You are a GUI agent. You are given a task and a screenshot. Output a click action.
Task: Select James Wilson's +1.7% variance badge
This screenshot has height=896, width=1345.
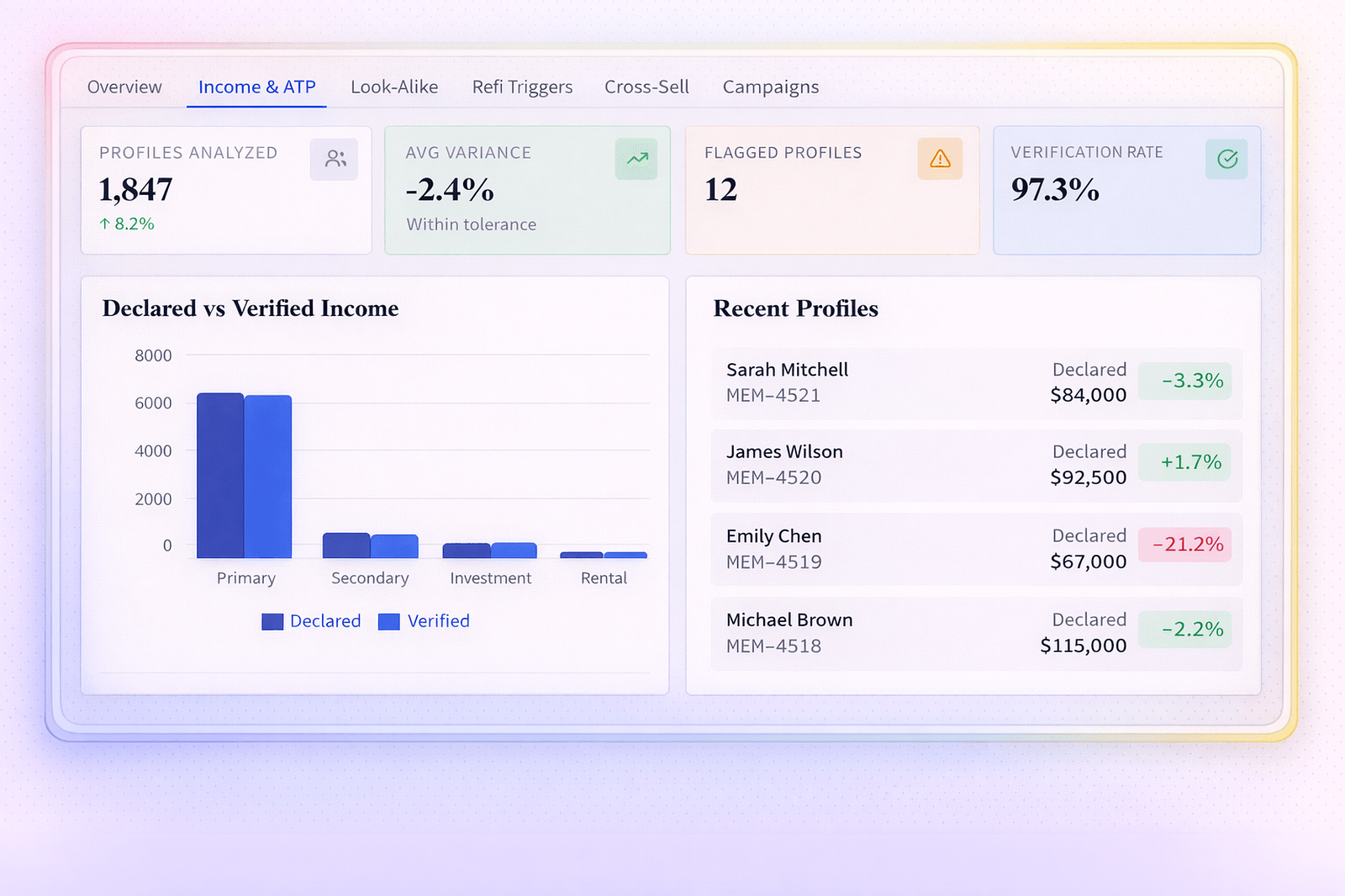tap(1184, 461)
